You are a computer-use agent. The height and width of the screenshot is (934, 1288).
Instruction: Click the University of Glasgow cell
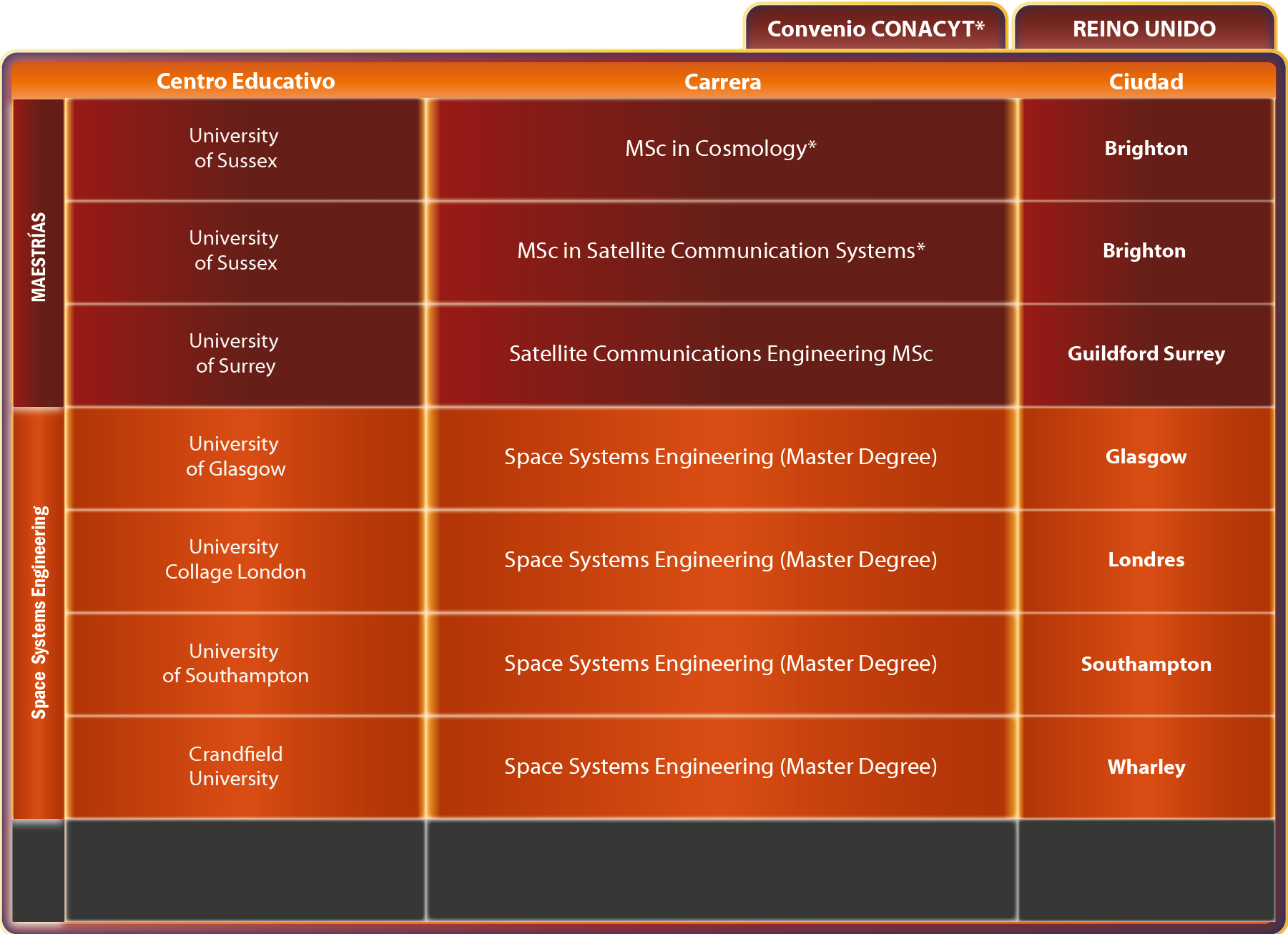pyautogui.click(x=245, y=457)
